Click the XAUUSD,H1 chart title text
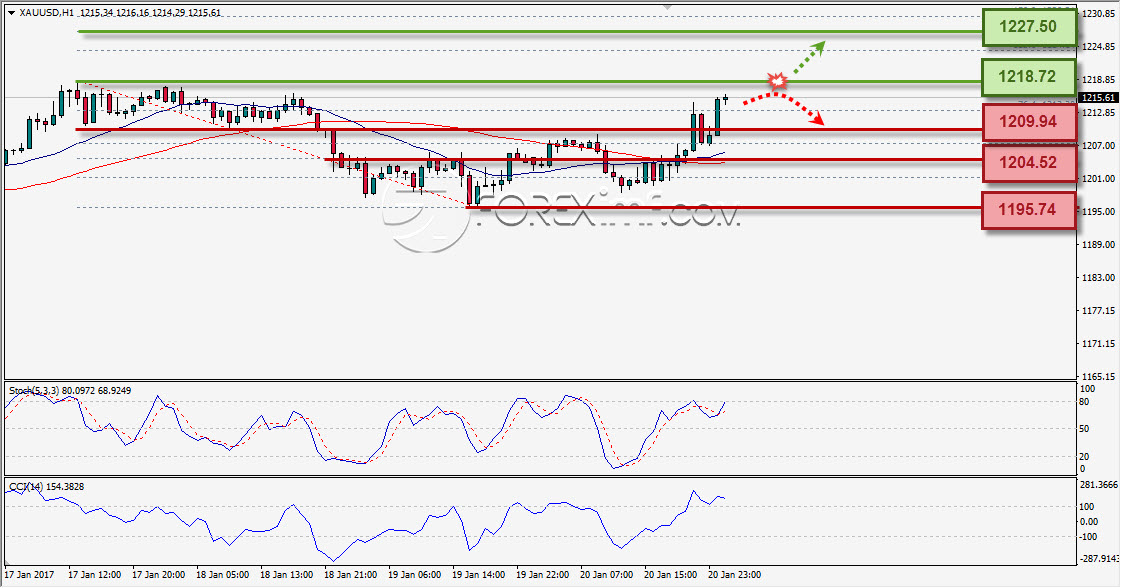The width and height of the screenshot is (1121, 588). [46, 13]
